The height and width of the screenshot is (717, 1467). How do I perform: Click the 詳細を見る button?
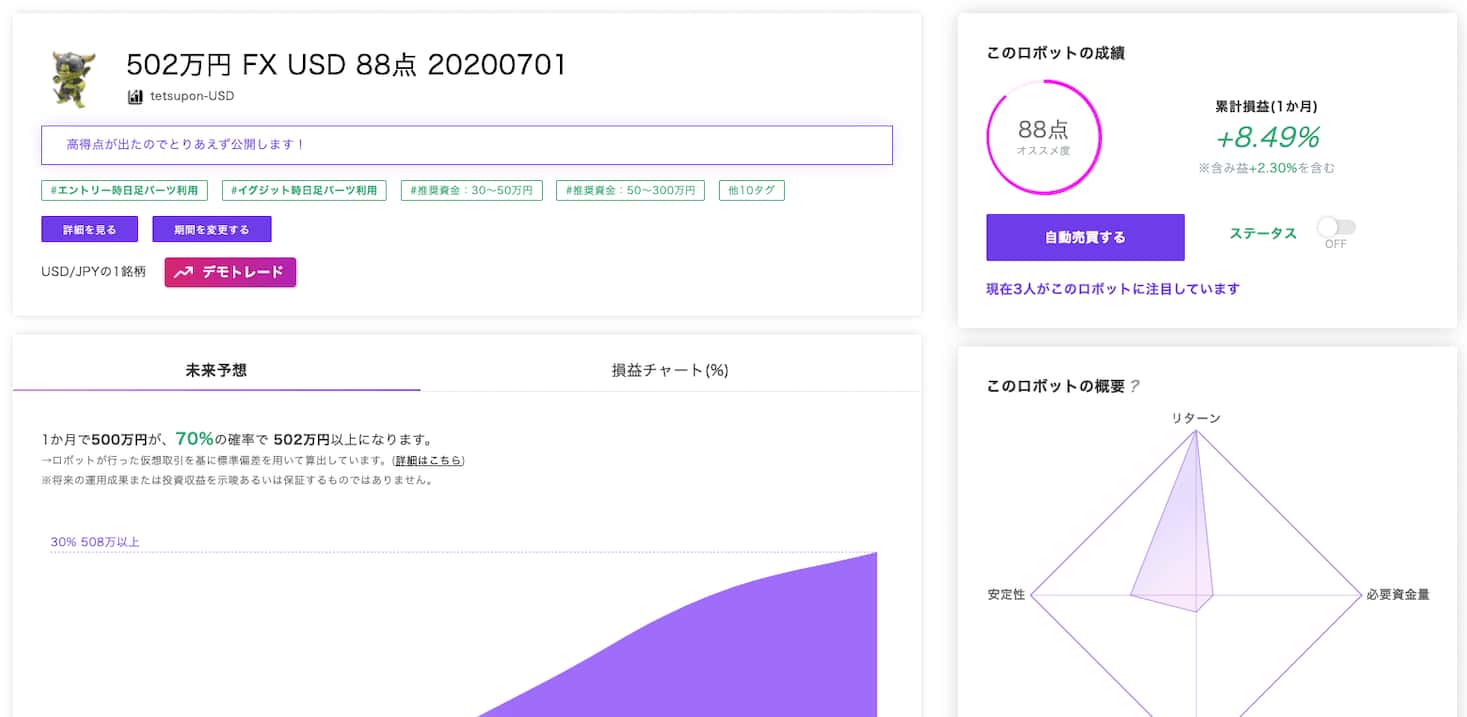pos(89,229)
